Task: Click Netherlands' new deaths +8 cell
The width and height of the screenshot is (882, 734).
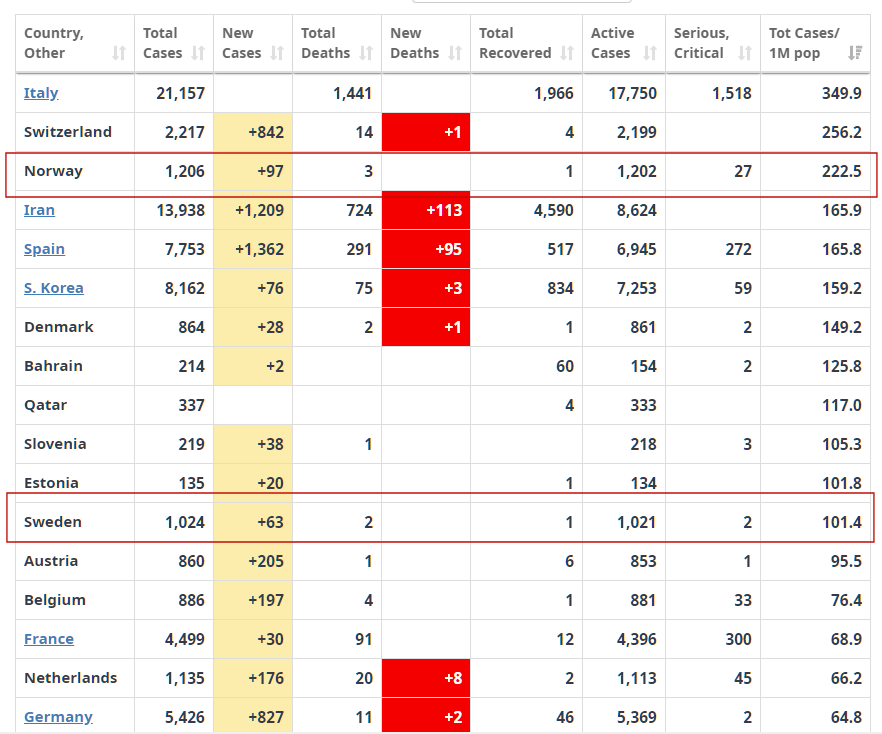Action: (x=426, y=678)
